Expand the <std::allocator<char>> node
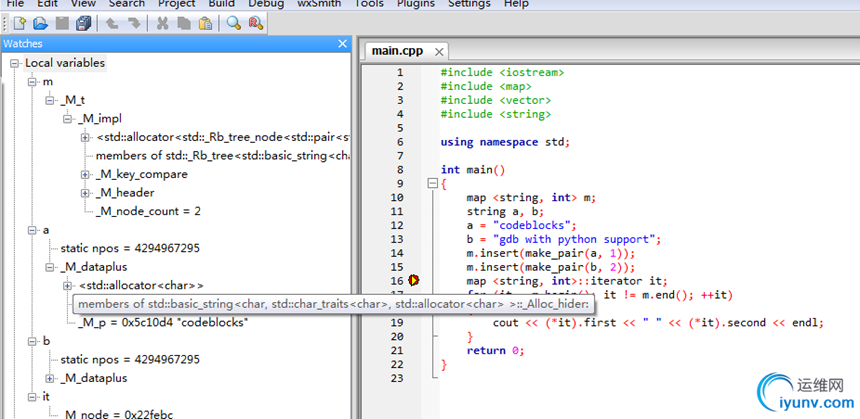This screenshot has height=419, width=860. pyautogui.click(x=67, y=286)
